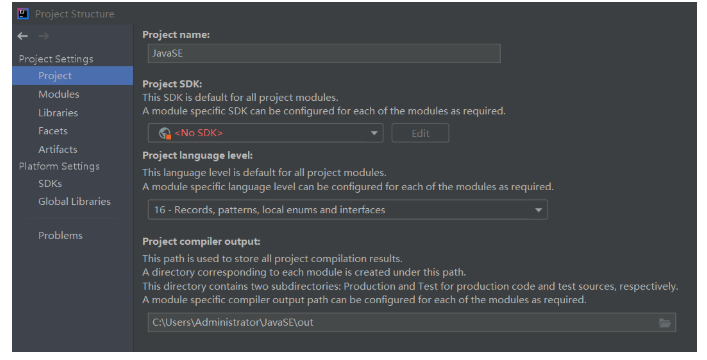Expand the Project language level dropdown arrow
Viewport: 707px width, 360px height.
[x=538, y=210]
